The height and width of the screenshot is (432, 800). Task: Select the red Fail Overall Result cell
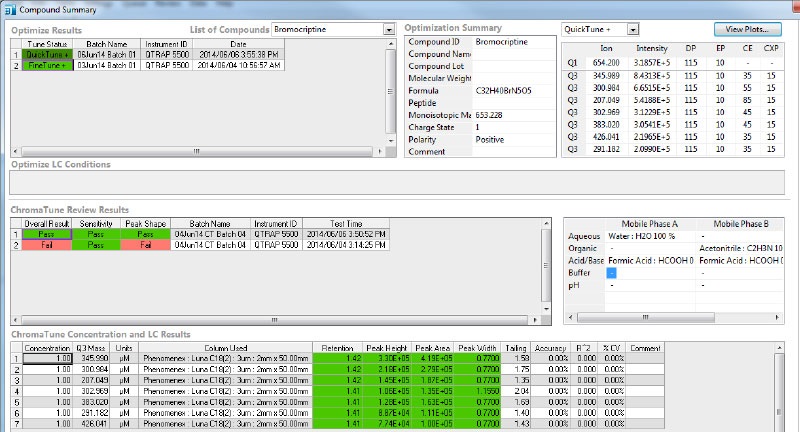(x=46, y=244)
